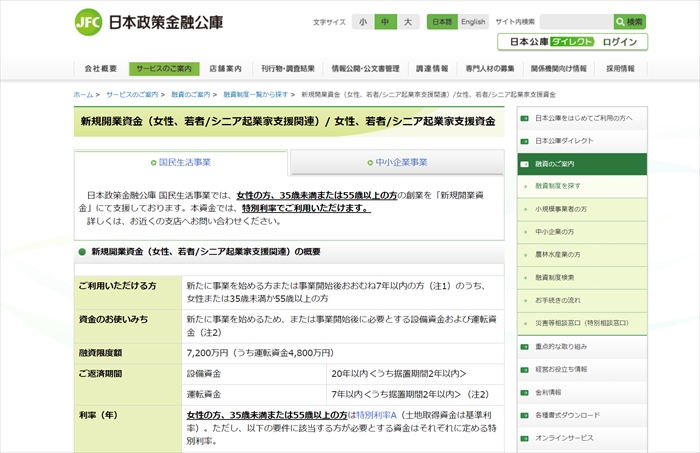
Task: Click the 日本公庫ダイレクト ログイン banner
Action: click(572, 42)
